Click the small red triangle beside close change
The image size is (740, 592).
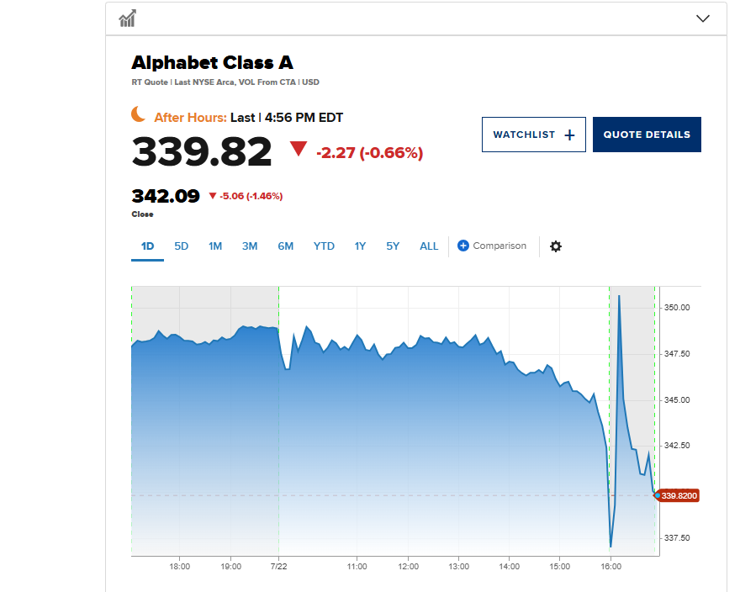(x=212, y=195)
